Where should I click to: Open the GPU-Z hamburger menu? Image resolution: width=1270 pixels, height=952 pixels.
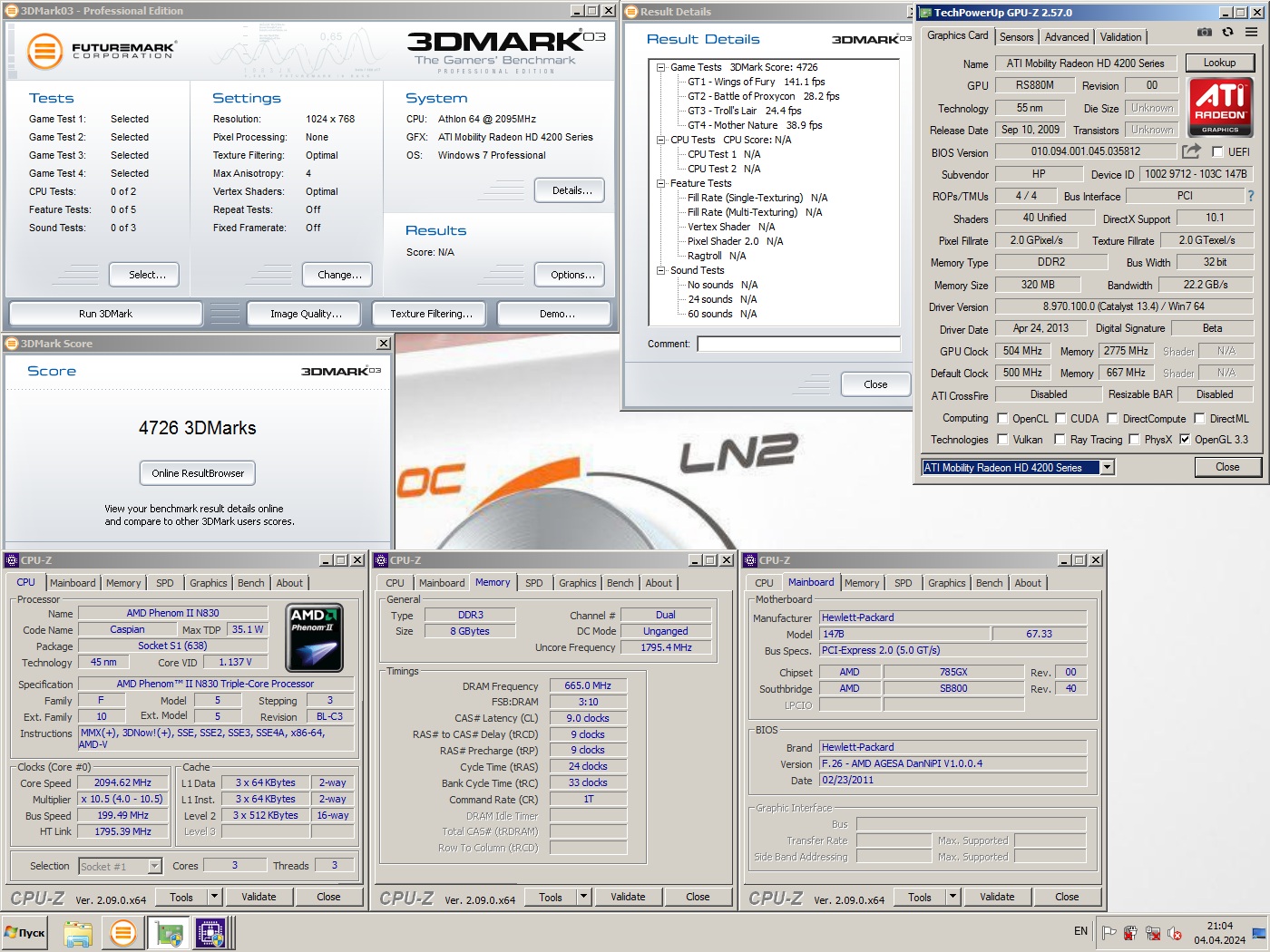coord(1251,32)
